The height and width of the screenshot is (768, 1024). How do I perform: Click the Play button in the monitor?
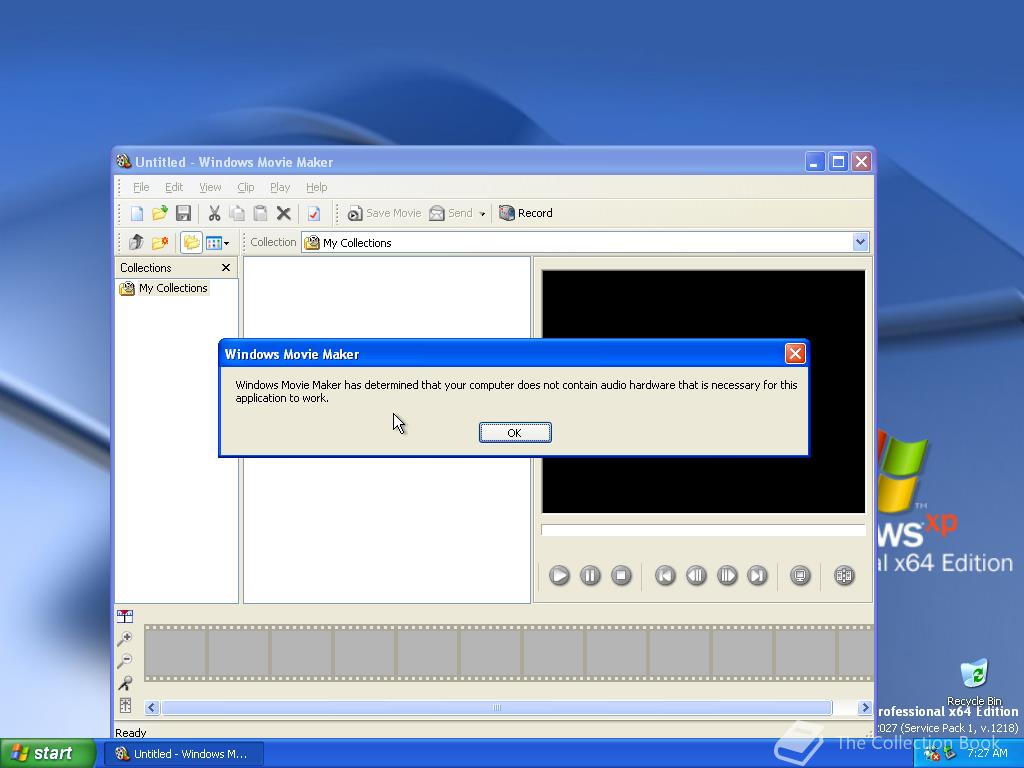pyautogui.click(x=559, y=575)
